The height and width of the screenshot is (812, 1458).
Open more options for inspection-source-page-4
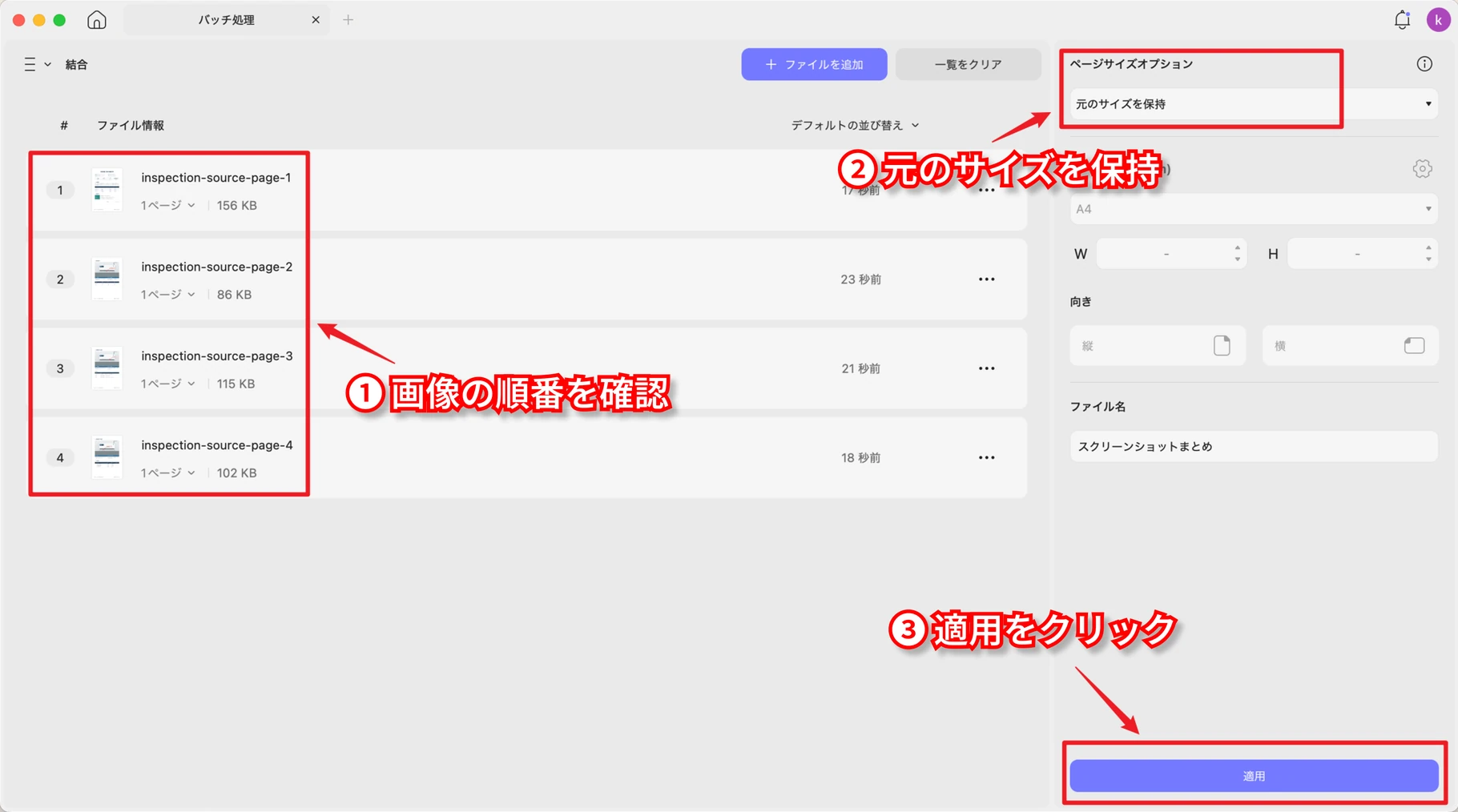click(x=986, y=457)
